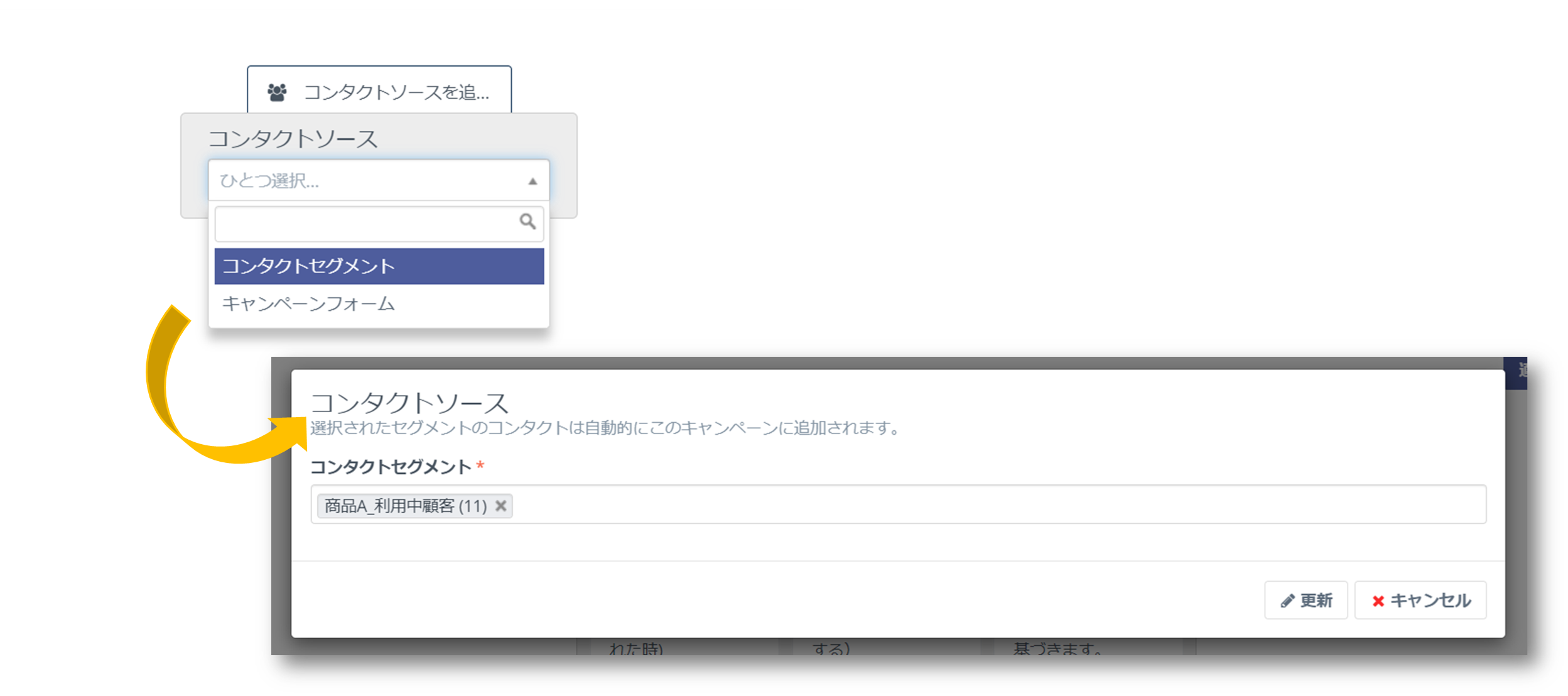Select the コンタクトセグメント option in dropdown list
The width and height of the screenshot is (1568, 696).
(x=309, y=266)
